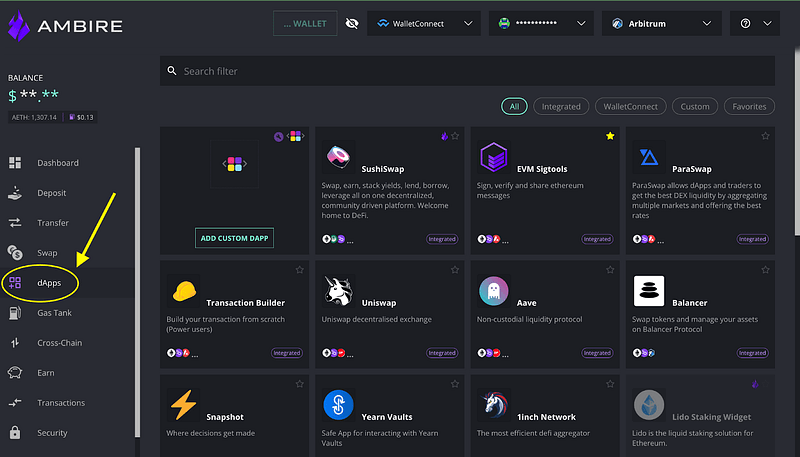Show SushiSwap supported networks ellipsis

pyautogui.click(x=350, y=240)
